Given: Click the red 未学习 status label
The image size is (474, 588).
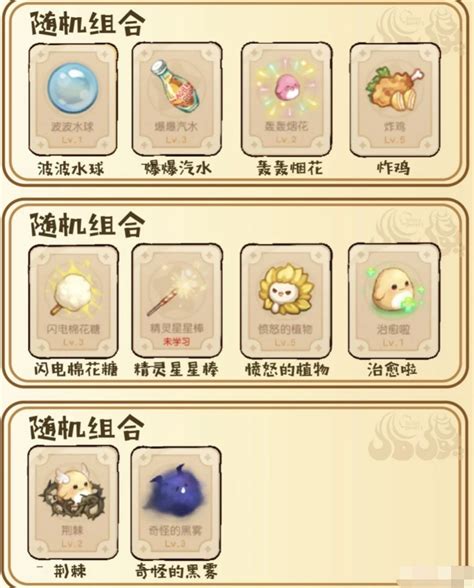Looking at the screenshot, I should click(176, 342).
